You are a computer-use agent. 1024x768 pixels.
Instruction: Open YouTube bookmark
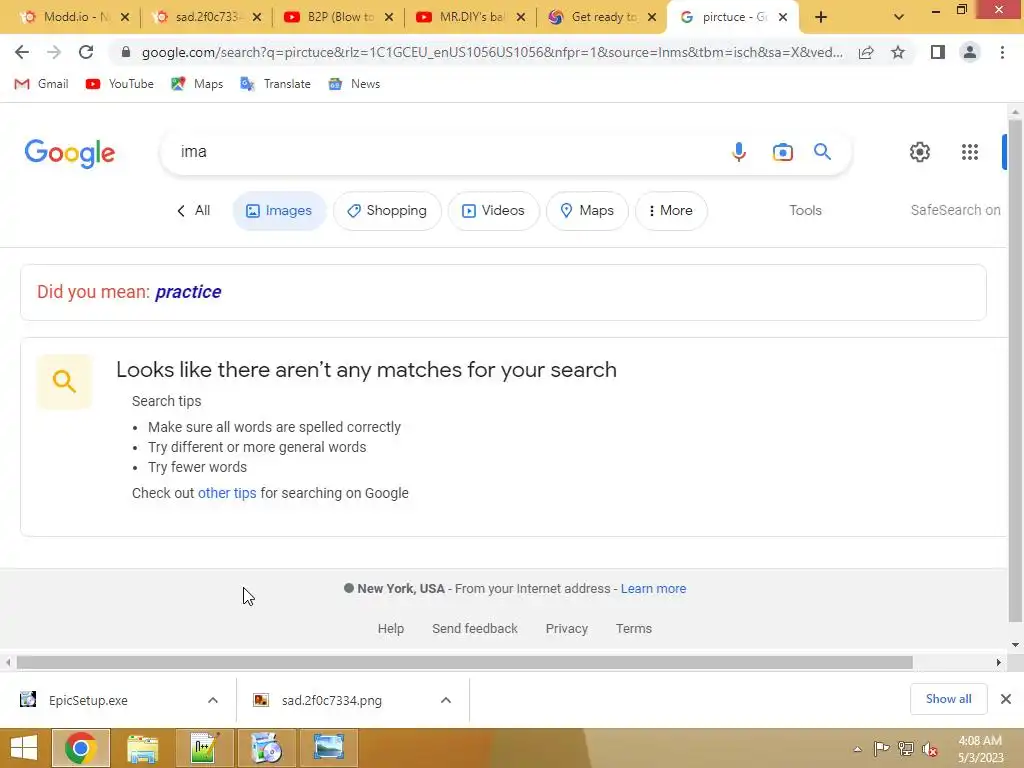coord(120,84)
